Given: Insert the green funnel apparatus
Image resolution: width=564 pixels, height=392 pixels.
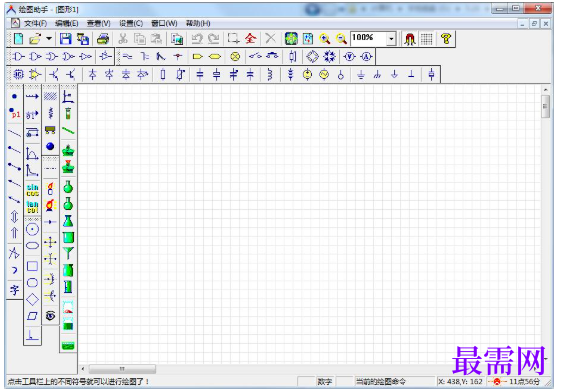Looking at the screenshot, I should coord(68,254).
